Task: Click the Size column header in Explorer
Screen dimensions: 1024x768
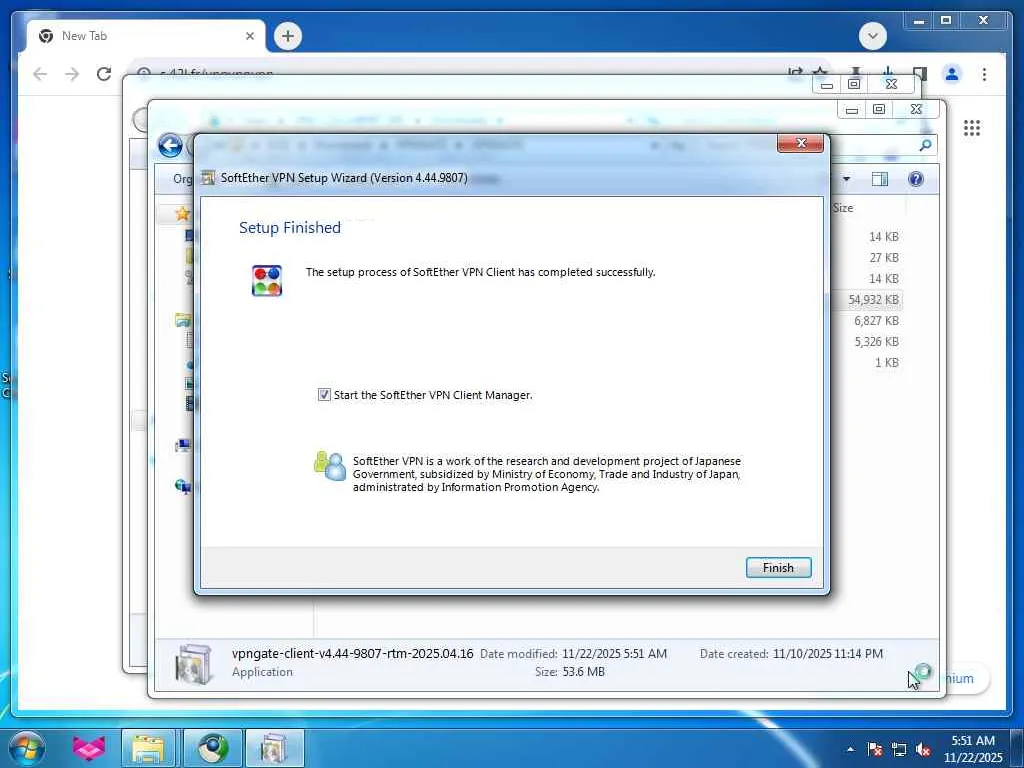Action: coord(842,208)
